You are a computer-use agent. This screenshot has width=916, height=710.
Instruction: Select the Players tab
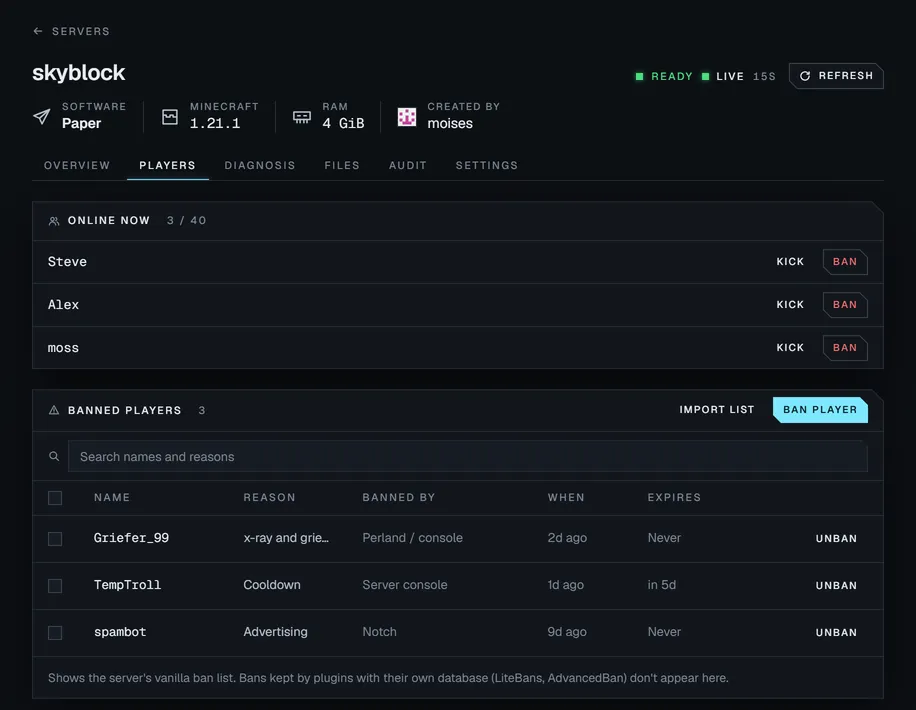tap(167, 165)
